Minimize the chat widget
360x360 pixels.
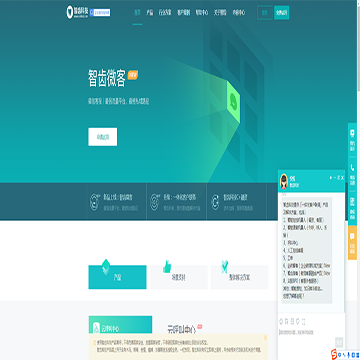tap(335, 178)
